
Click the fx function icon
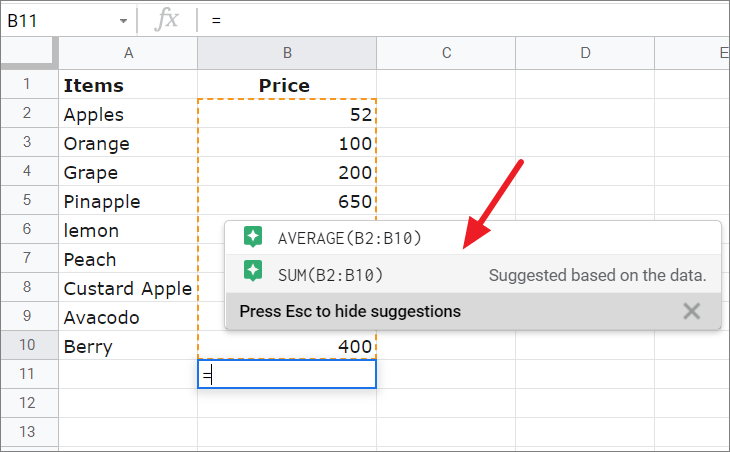(168, 19)
